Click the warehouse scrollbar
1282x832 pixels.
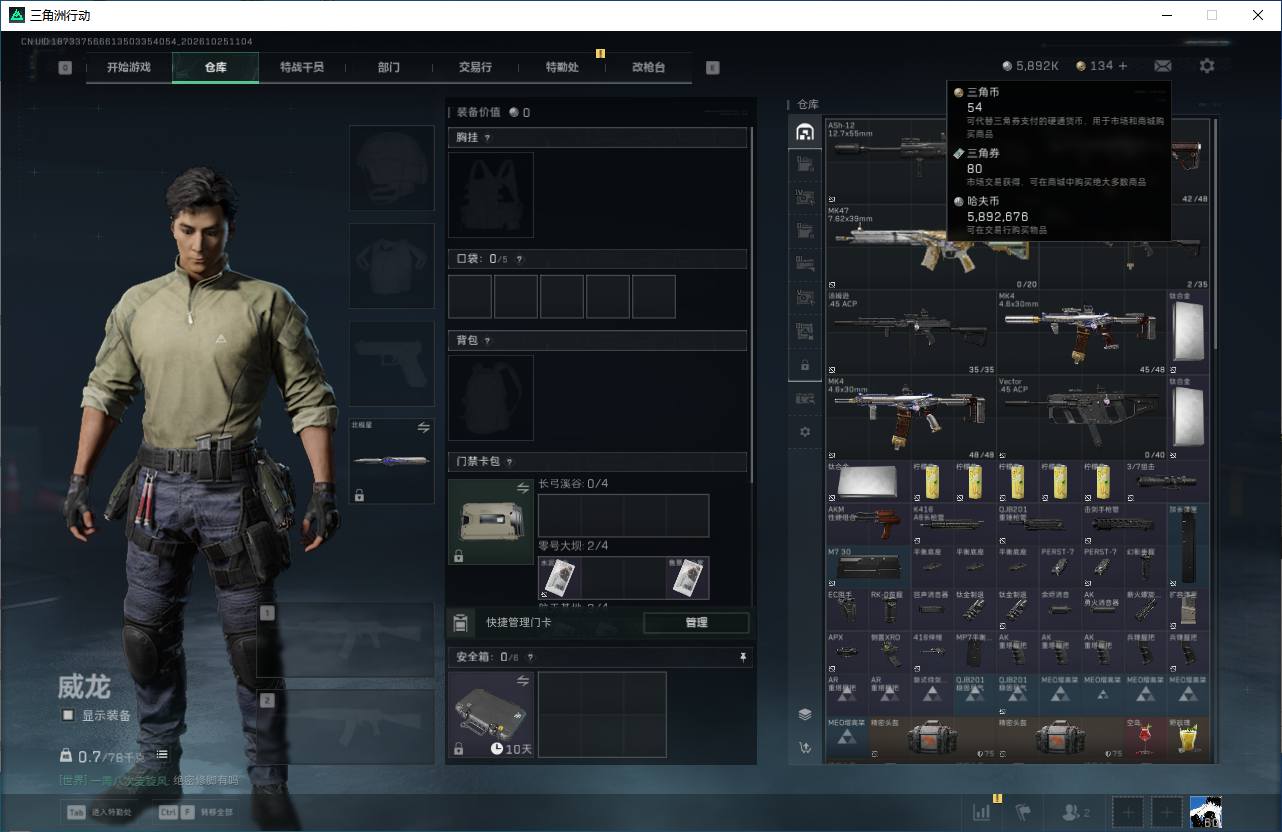click(1215, 232)
